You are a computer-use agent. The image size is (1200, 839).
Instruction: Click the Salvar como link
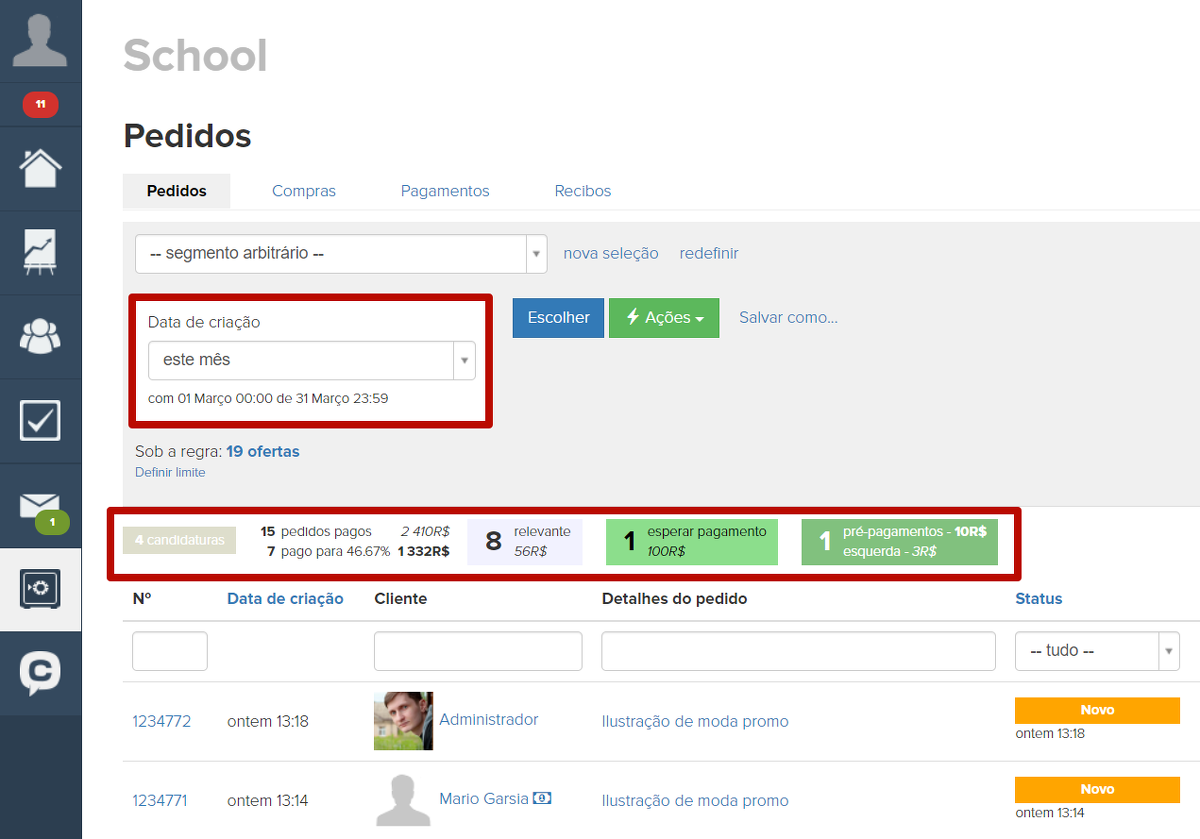coord(788,318)
